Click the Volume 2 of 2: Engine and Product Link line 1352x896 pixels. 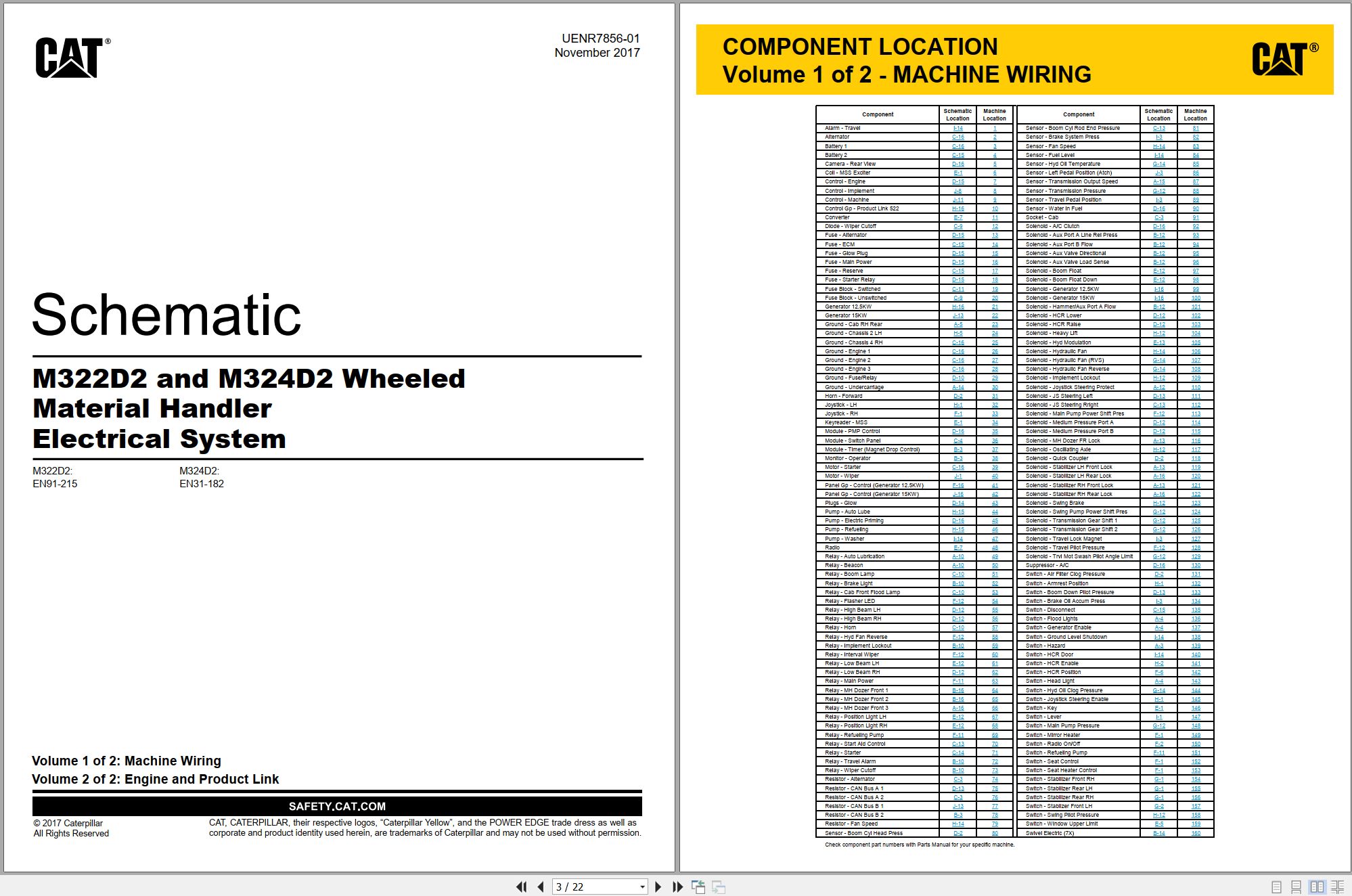click(155, 779)
